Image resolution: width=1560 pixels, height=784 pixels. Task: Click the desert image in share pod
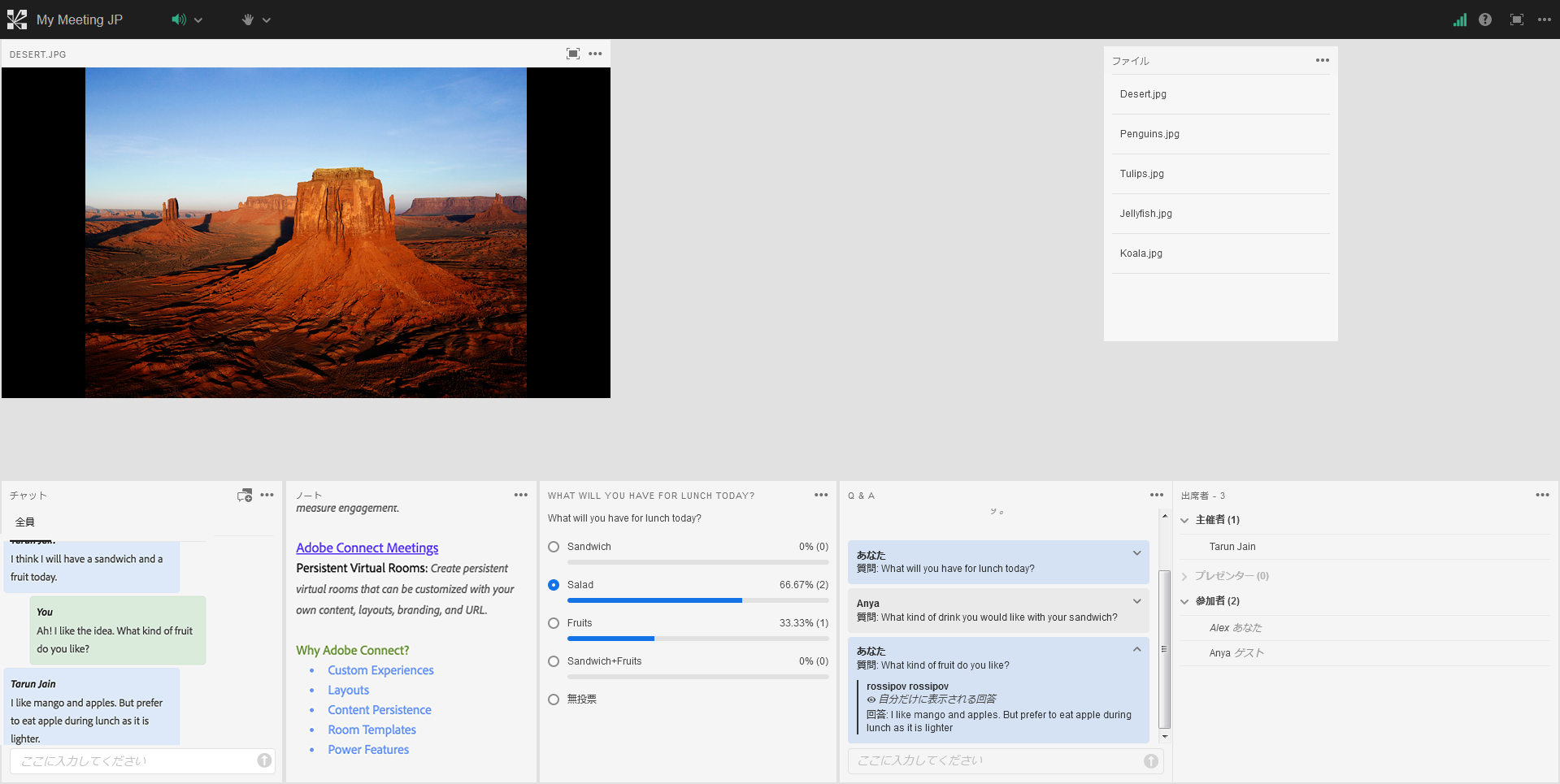point(306,232)
